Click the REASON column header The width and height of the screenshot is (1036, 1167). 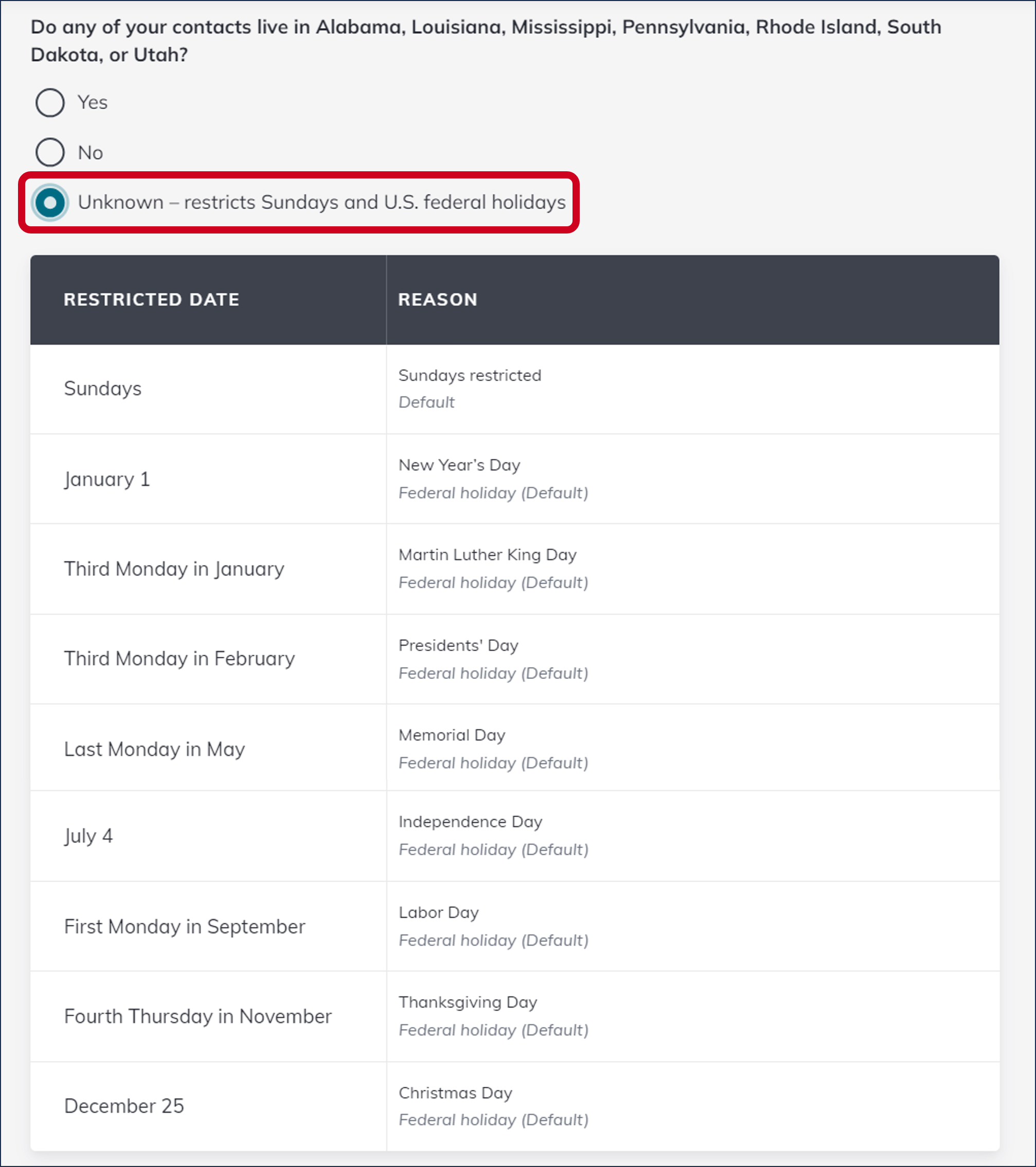click(437, 300)
